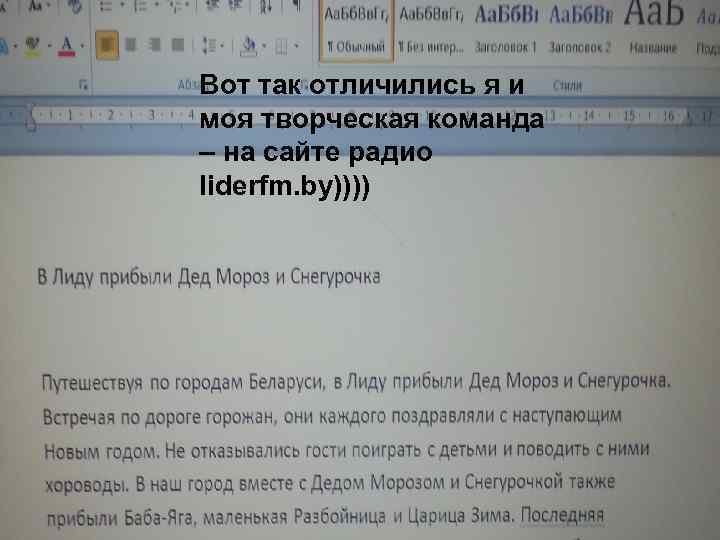The height and width of the screenshot is (540, 720).
Task: Click the decrease indent icon
Action: (212, 5)
